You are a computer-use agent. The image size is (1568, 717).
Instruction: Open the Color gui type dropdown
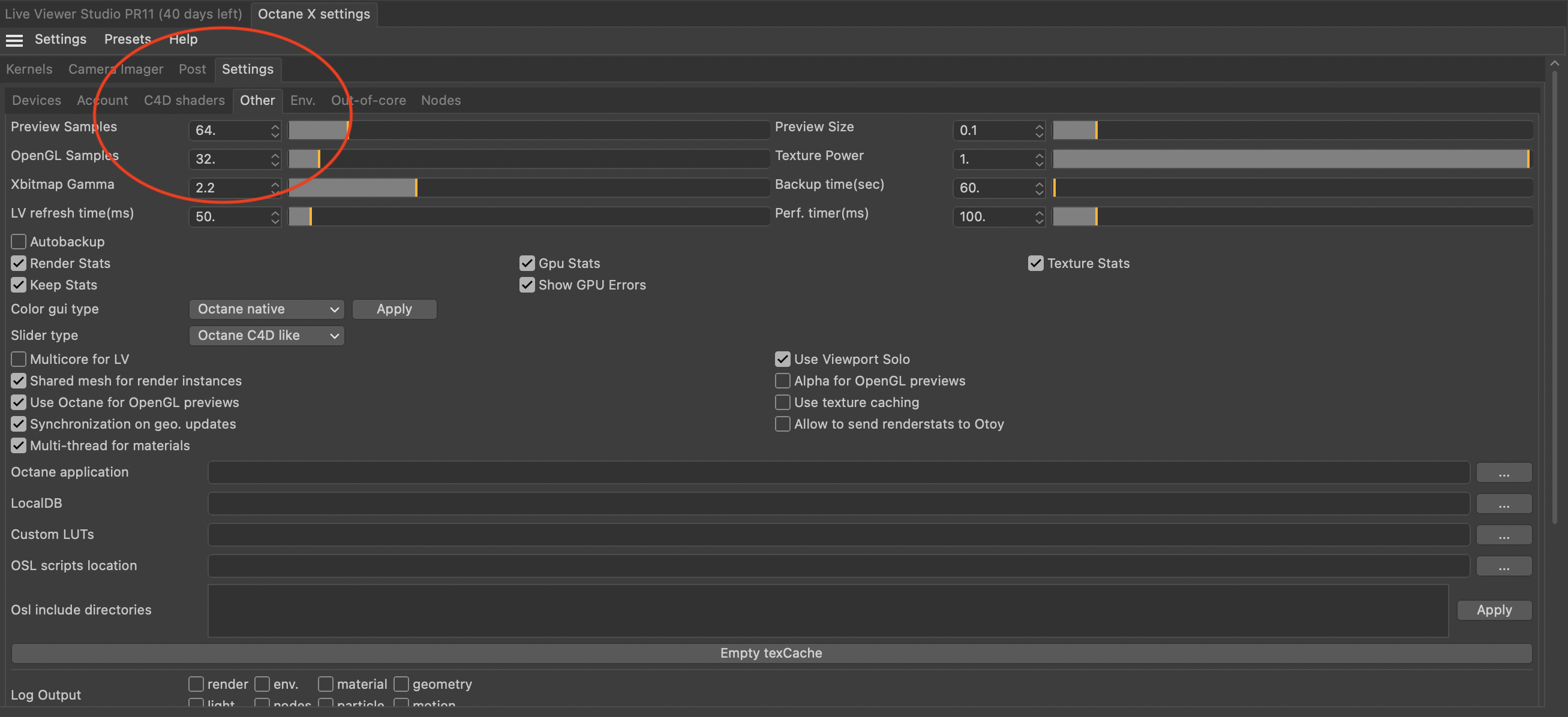tap(266, 309)
